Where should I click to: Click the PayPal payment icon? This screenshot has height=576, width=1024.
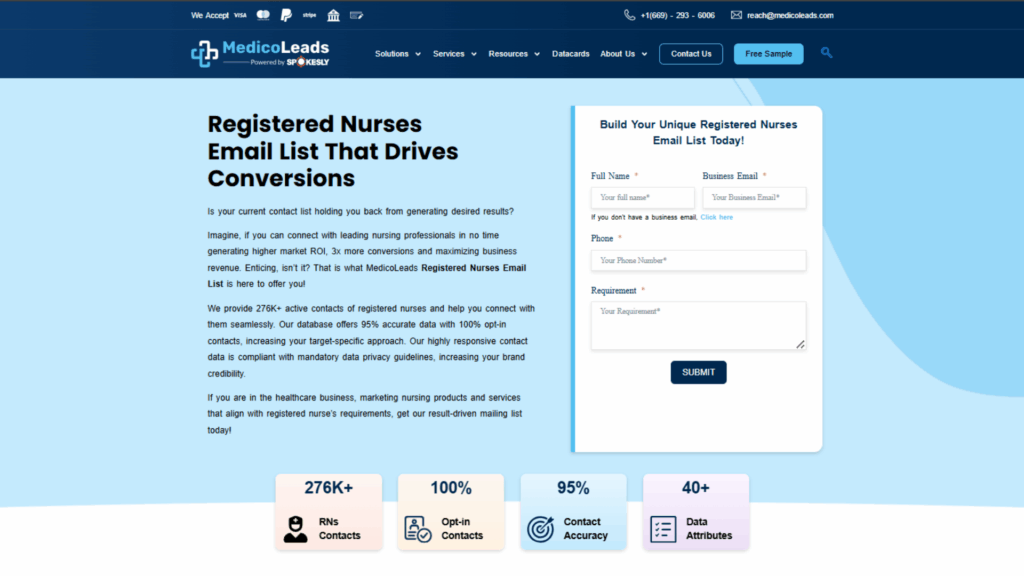point(286,15)
